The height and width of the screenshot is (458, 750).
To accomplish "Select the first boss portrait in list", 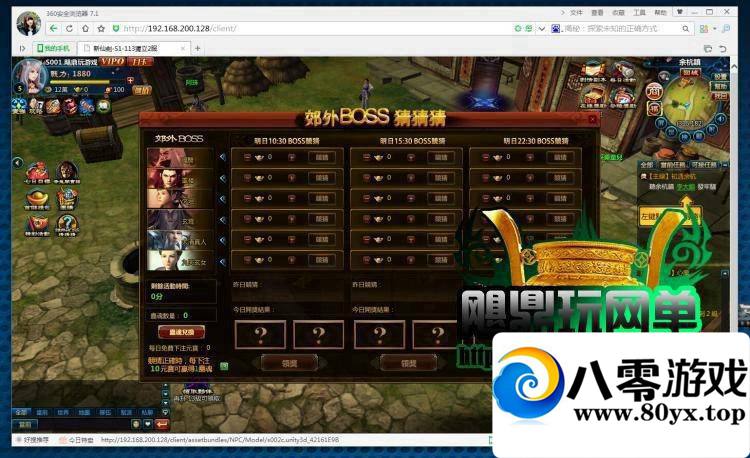I will [180, 158].
